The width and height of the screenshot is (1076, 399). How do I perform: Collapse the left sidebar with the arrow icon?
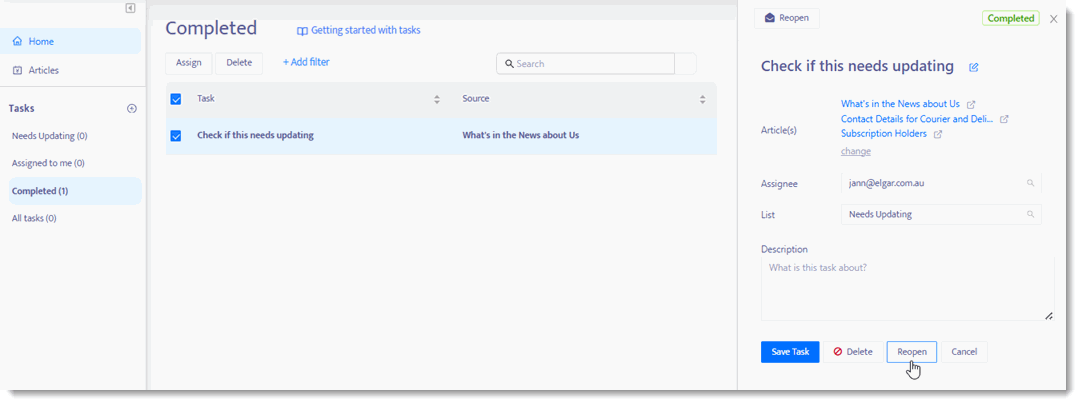(130, 8)
